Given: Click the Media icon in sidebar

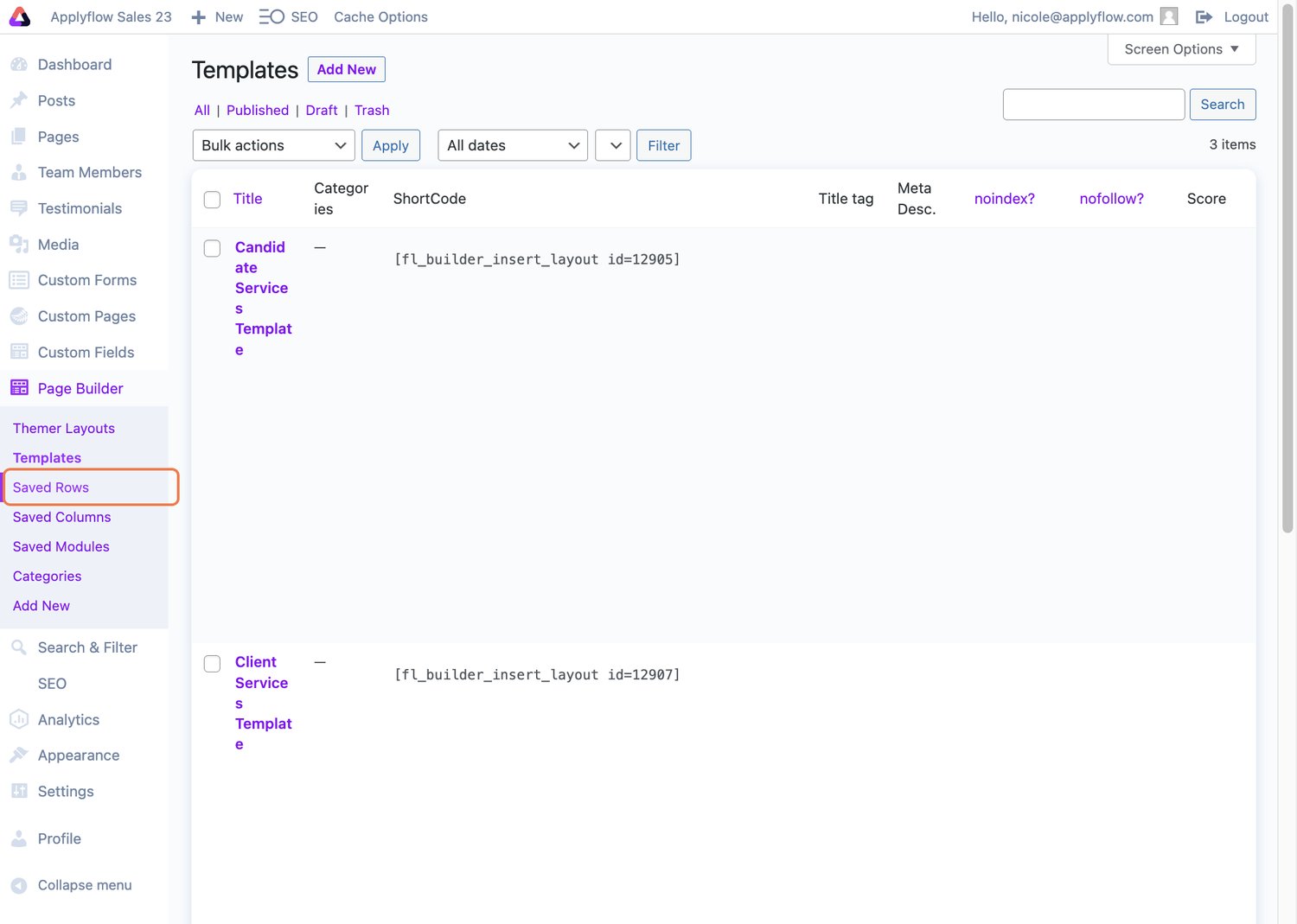Looking at the screenshot, I should tap(19, 245).
